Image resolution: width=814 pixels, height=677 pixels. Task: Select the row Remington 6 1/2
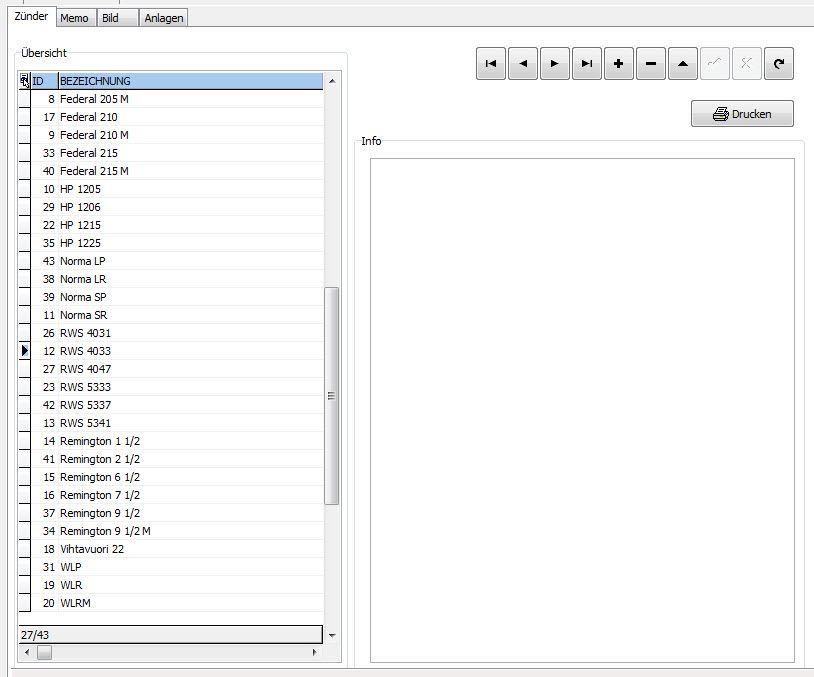[171, 477]
